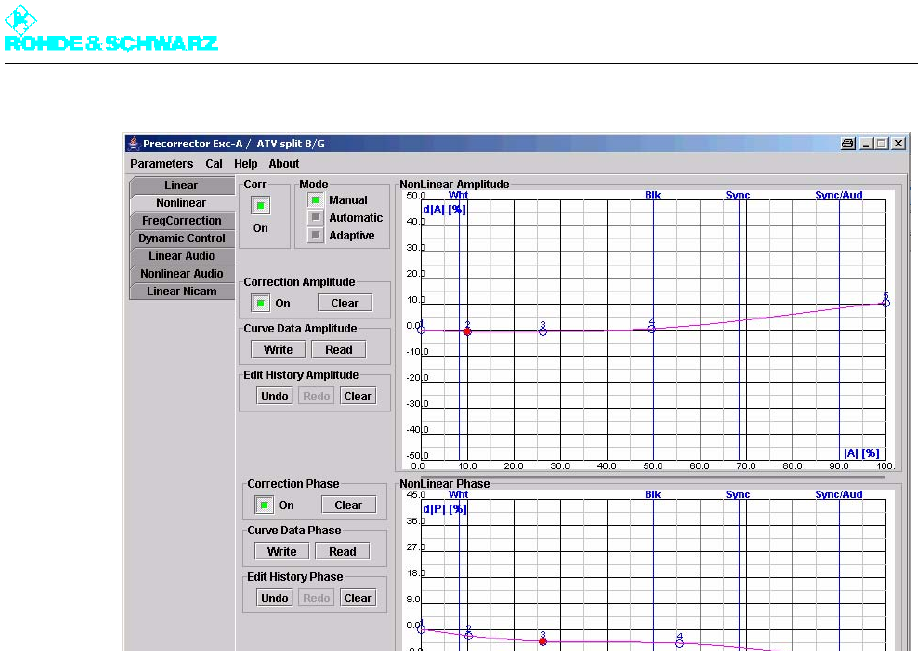
Task: Switch to the Linear Audio tab
Action: [x=181, y=256]
